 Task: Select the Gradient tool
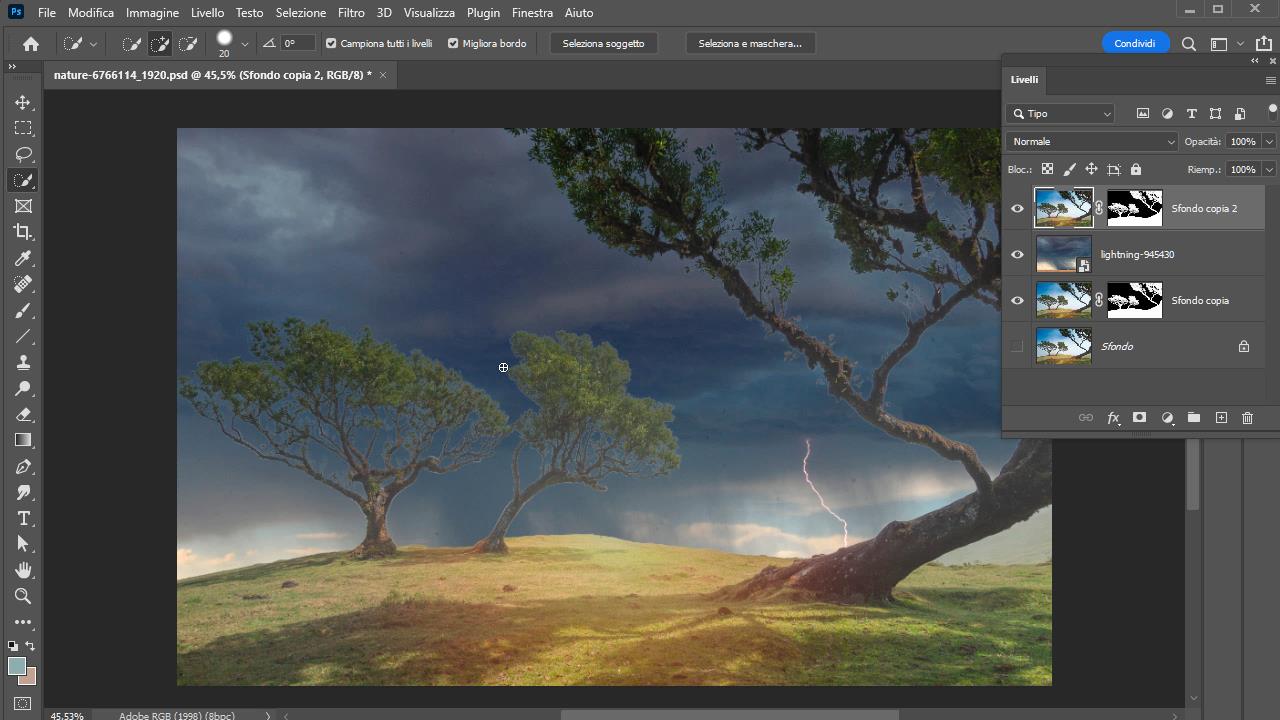(23, 441)
